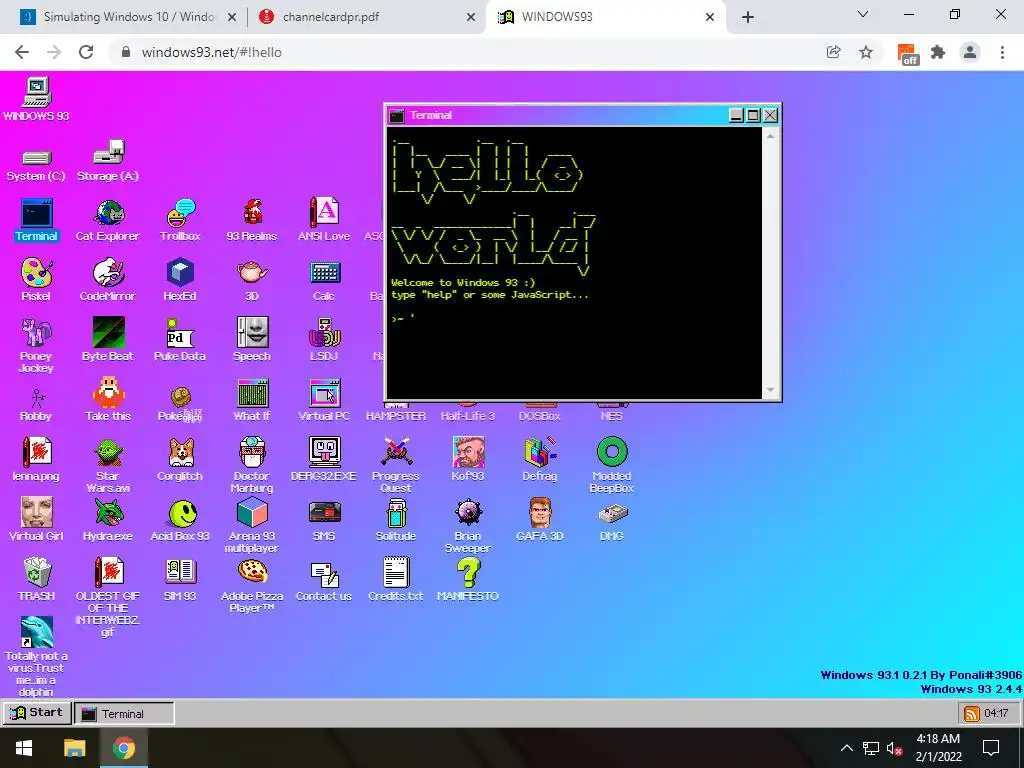
Task: Launch the Arena 93 multiplayer cube icon
Action: tap(252, 513)
